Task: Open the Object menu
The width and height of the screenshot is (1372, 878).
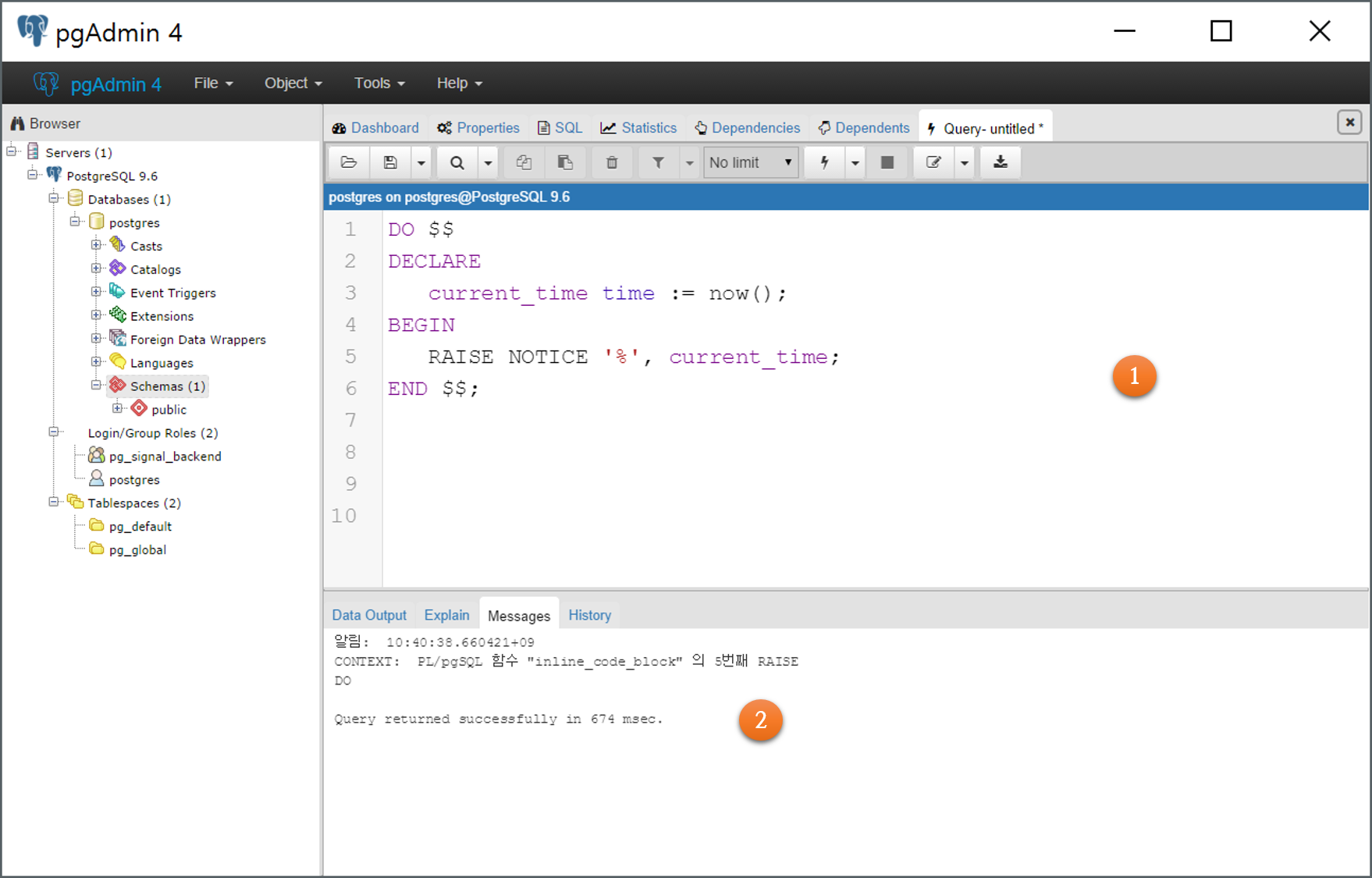Action: [293, 83]
